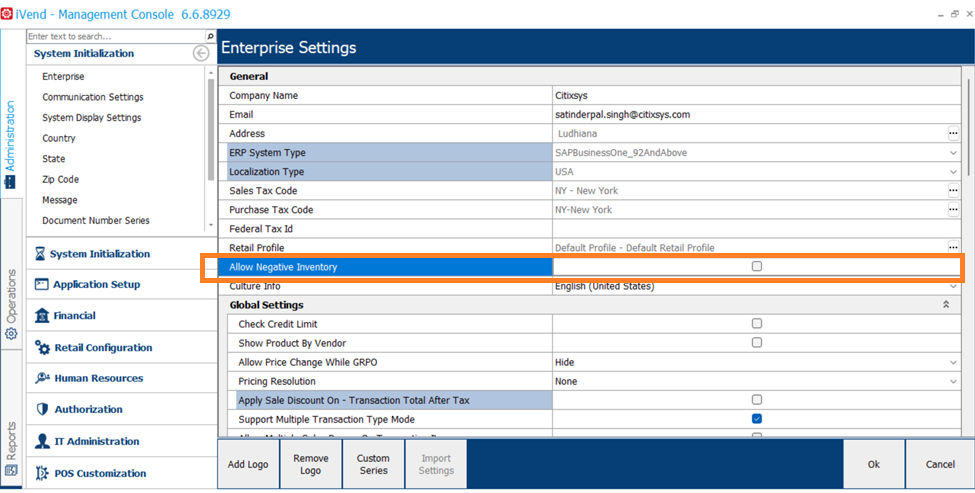
Task: Click the Cancel button
Action: (940, 464)
